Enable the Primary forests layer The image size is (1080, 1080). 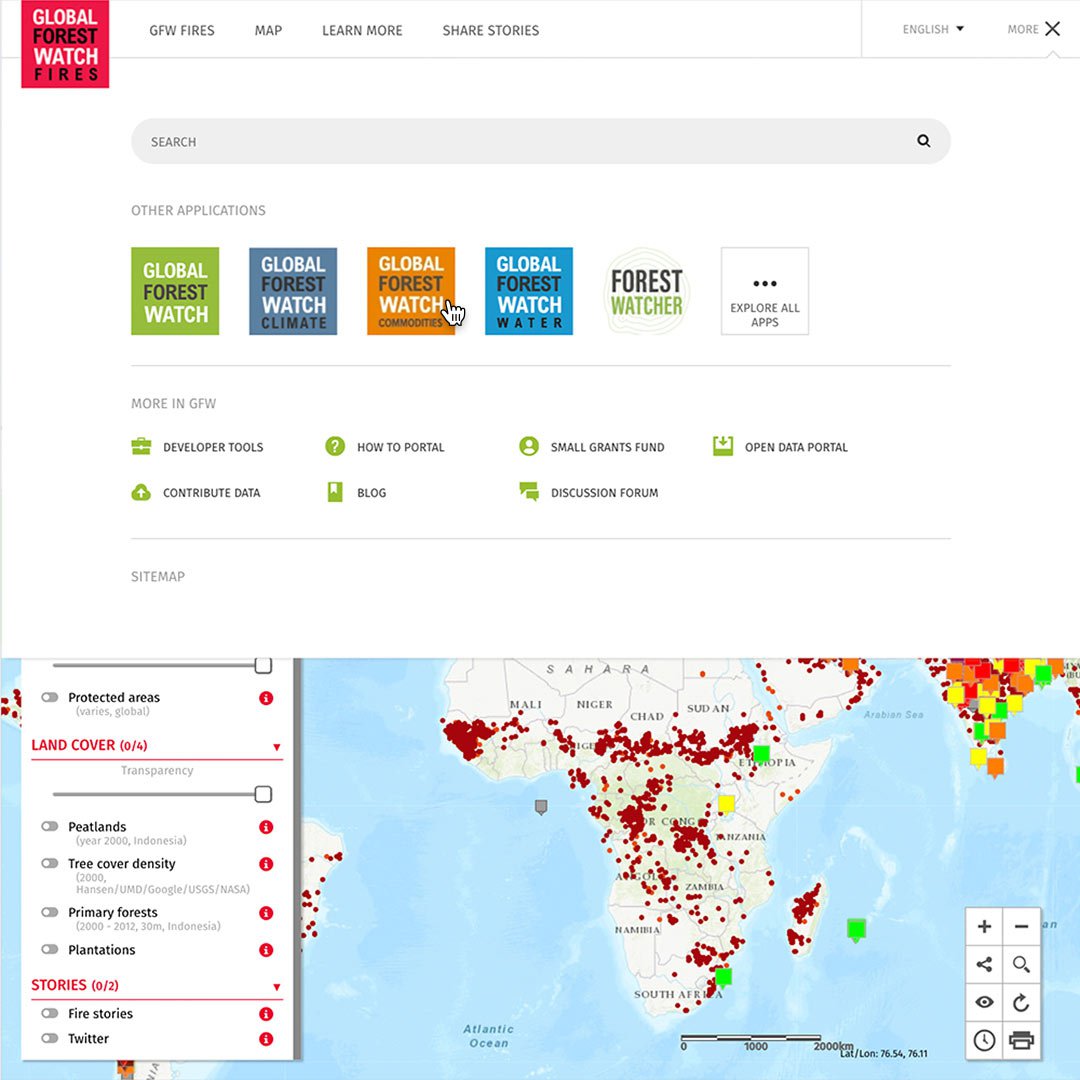pyautogui.click(x=50, y=912)
